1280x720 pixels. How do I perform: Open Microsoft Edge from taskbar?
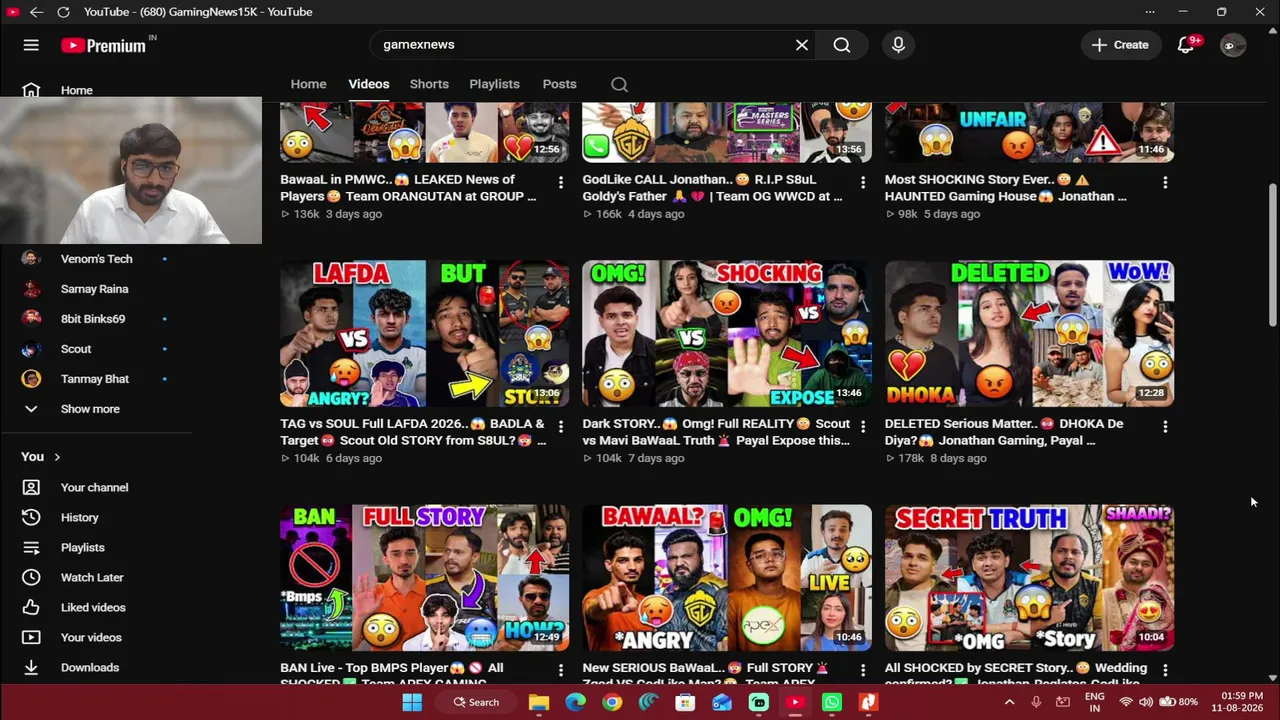(x=575, y=702)
